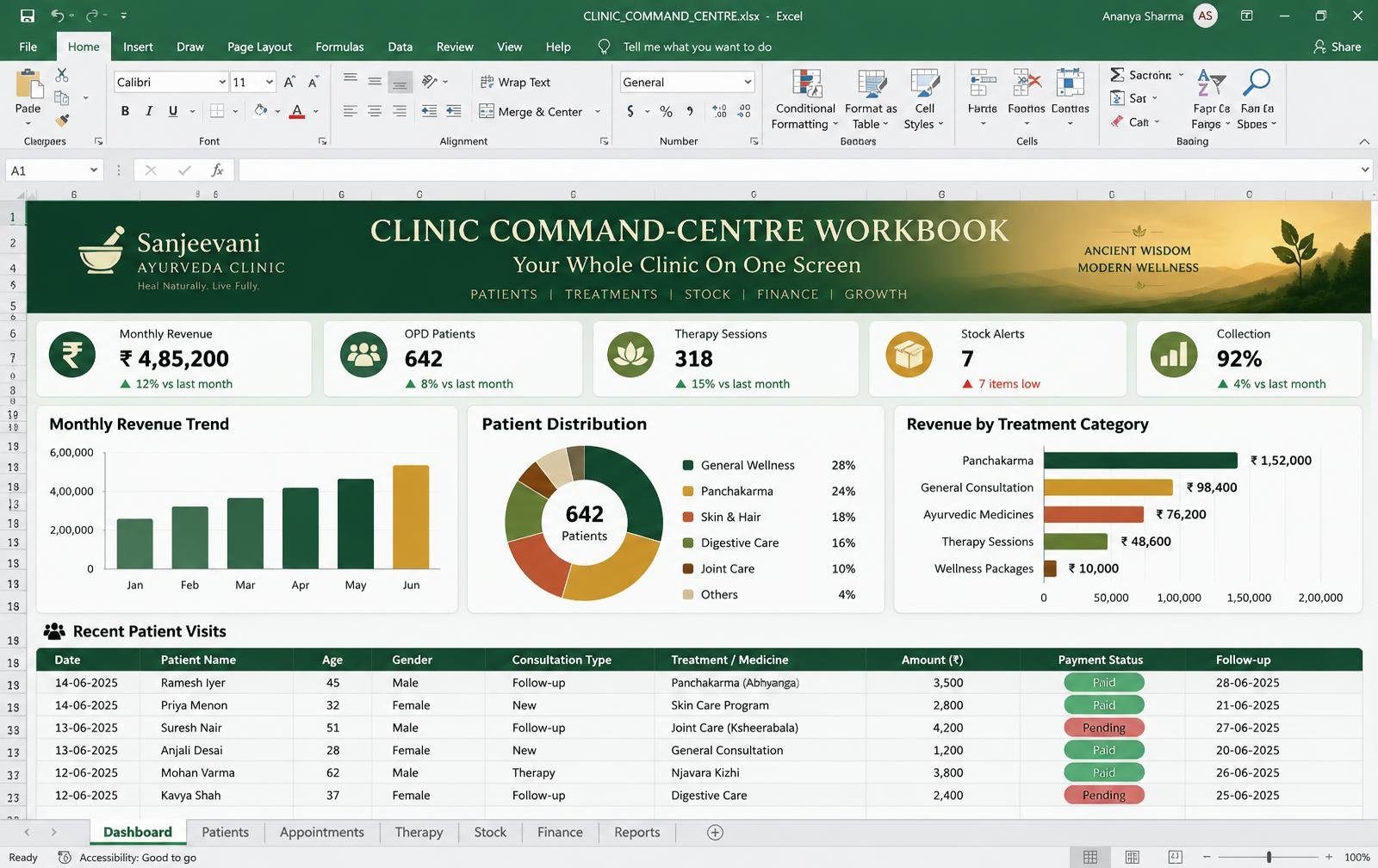Add a new sheet with plus icon
The width and height of the screenshot is (1378, 868).
tap(715, 832)
